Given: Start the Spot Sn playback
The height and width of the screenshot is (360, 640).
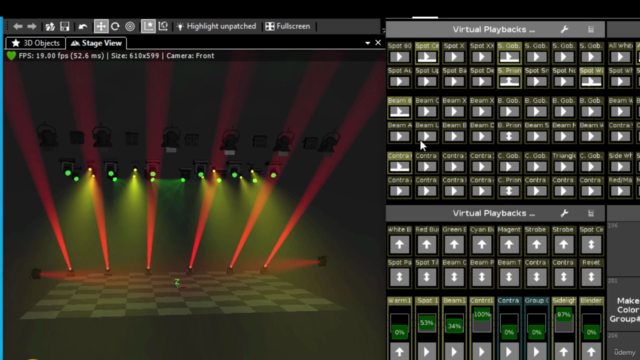Looking at the screenshot, I should coord(536,81).
